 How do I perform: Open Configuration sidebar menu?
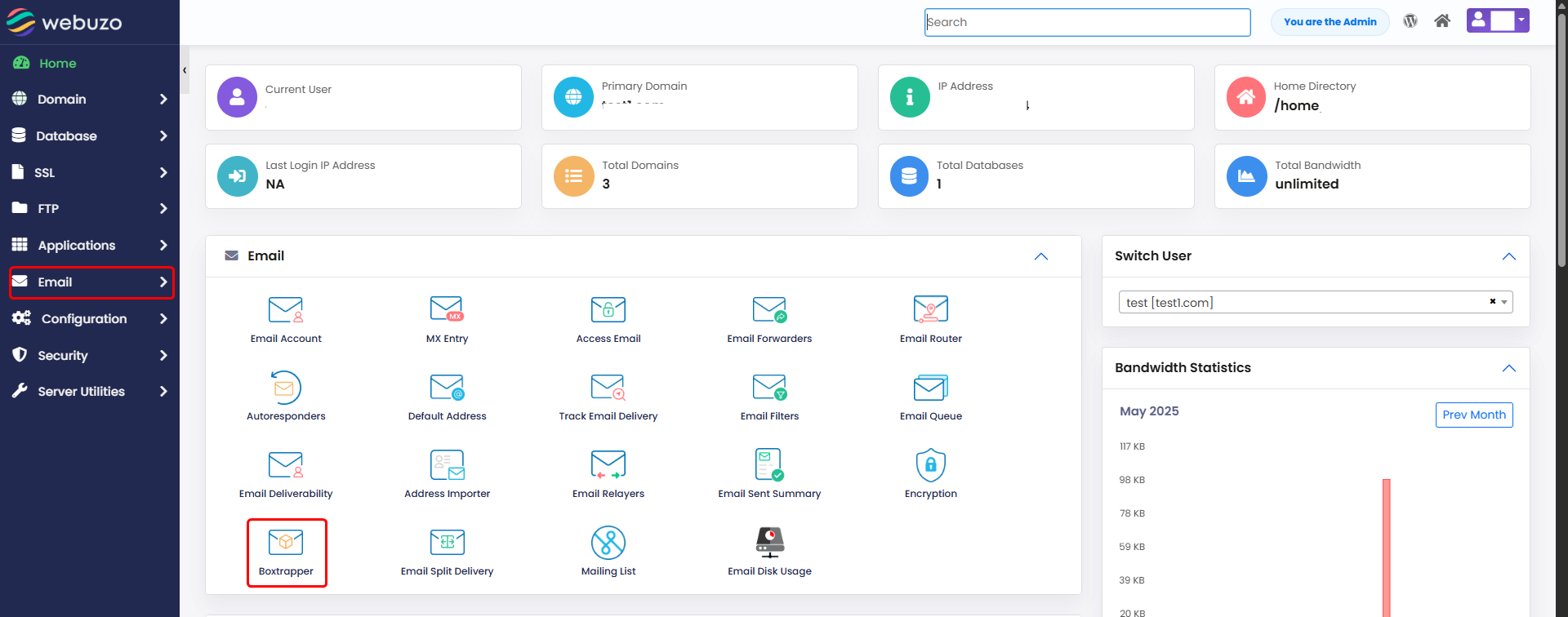90,318
